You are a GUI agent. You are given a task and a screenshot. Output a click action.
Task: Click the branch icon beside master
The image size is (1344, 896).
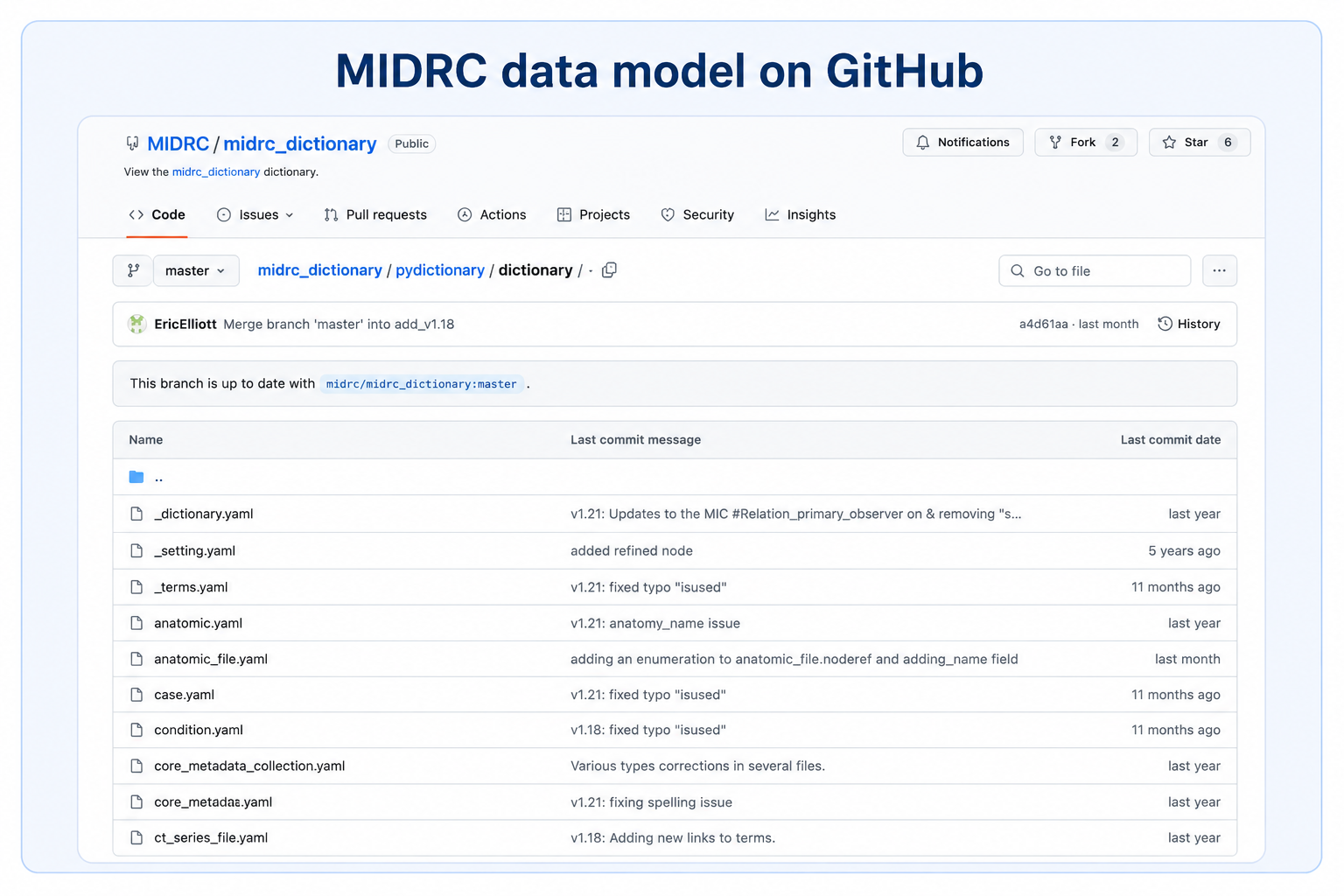tap(133, 270)
